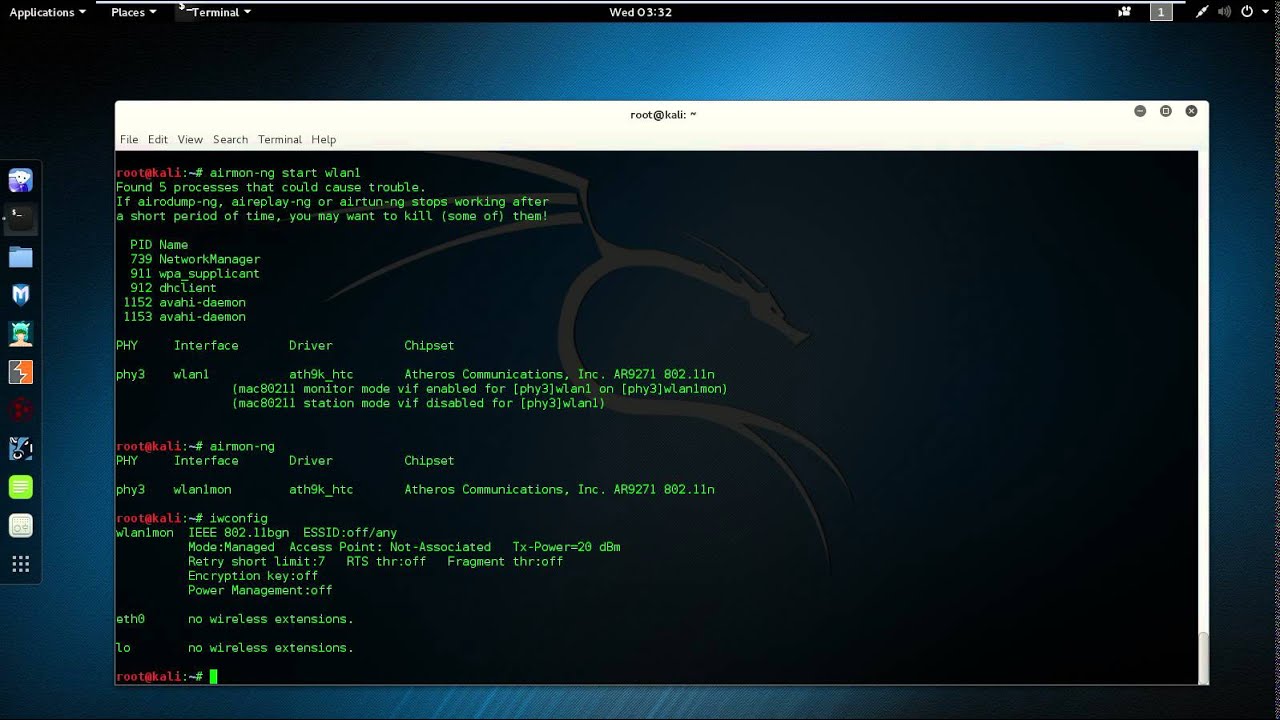This screenshot has height=720, width=1280.
Task: Open the Tweak Tool dock icon
Action: (x=21, y=525)
